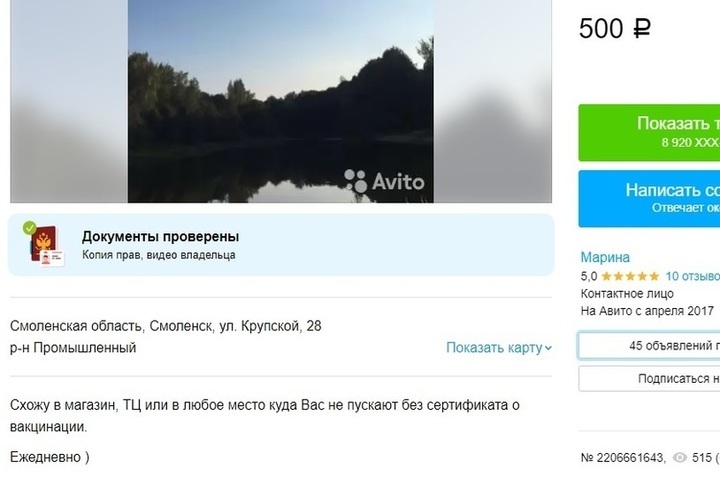Click the Avito logo watermark on the photo
Screen dimensions: 720x480
tap(384, 181)
